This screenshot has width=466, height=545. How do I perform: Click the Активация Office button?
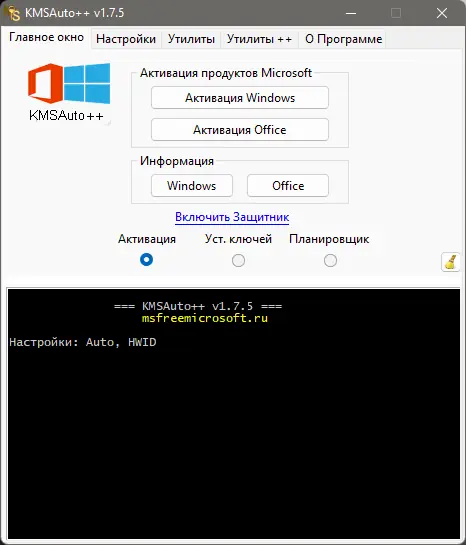(x=240, y=130)
